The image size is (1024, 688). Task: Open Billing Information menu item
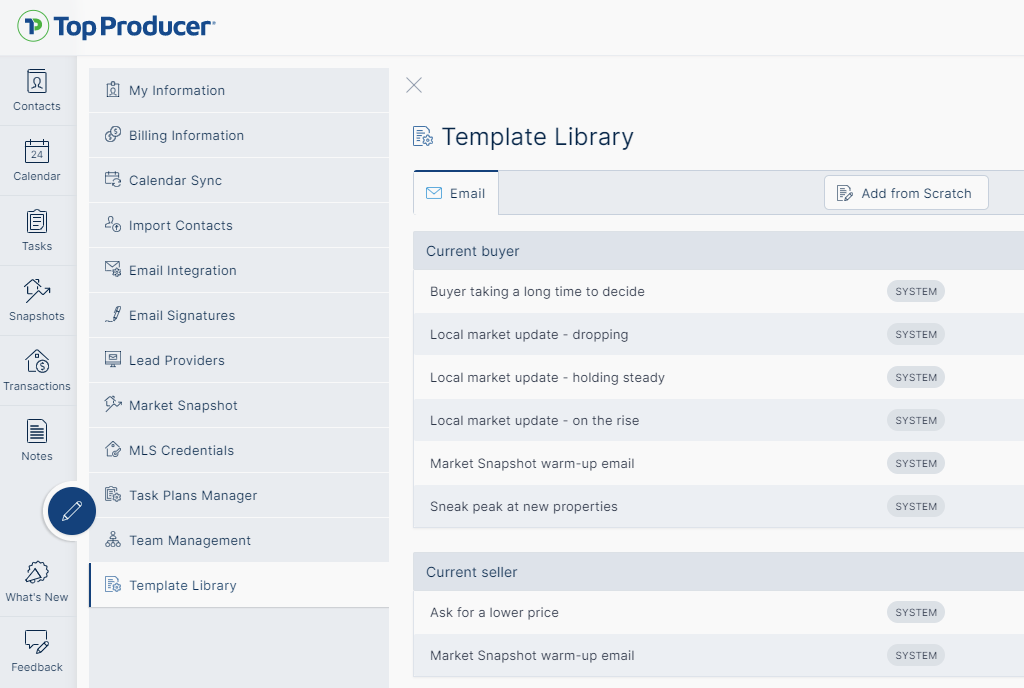coord(186,135)
